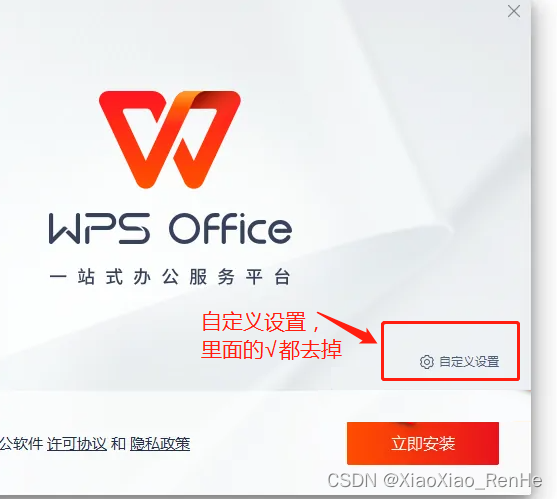Viewport: 557px width, 499px height.
Task: Click the red 里面的√都去掉 annotation line
Action: 271,349
